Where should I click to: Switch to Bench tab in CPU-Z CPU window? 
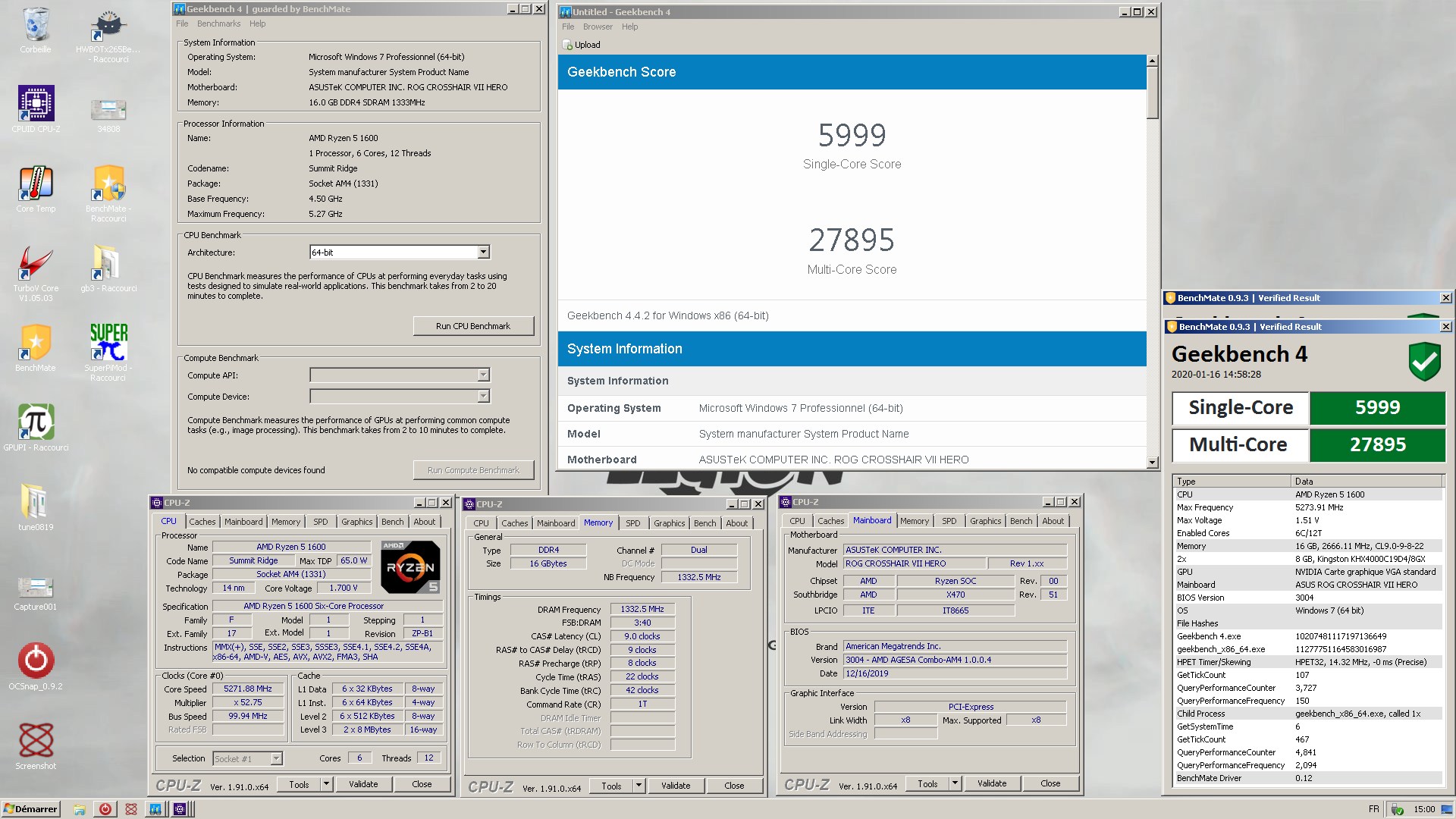tap(392, 522)
